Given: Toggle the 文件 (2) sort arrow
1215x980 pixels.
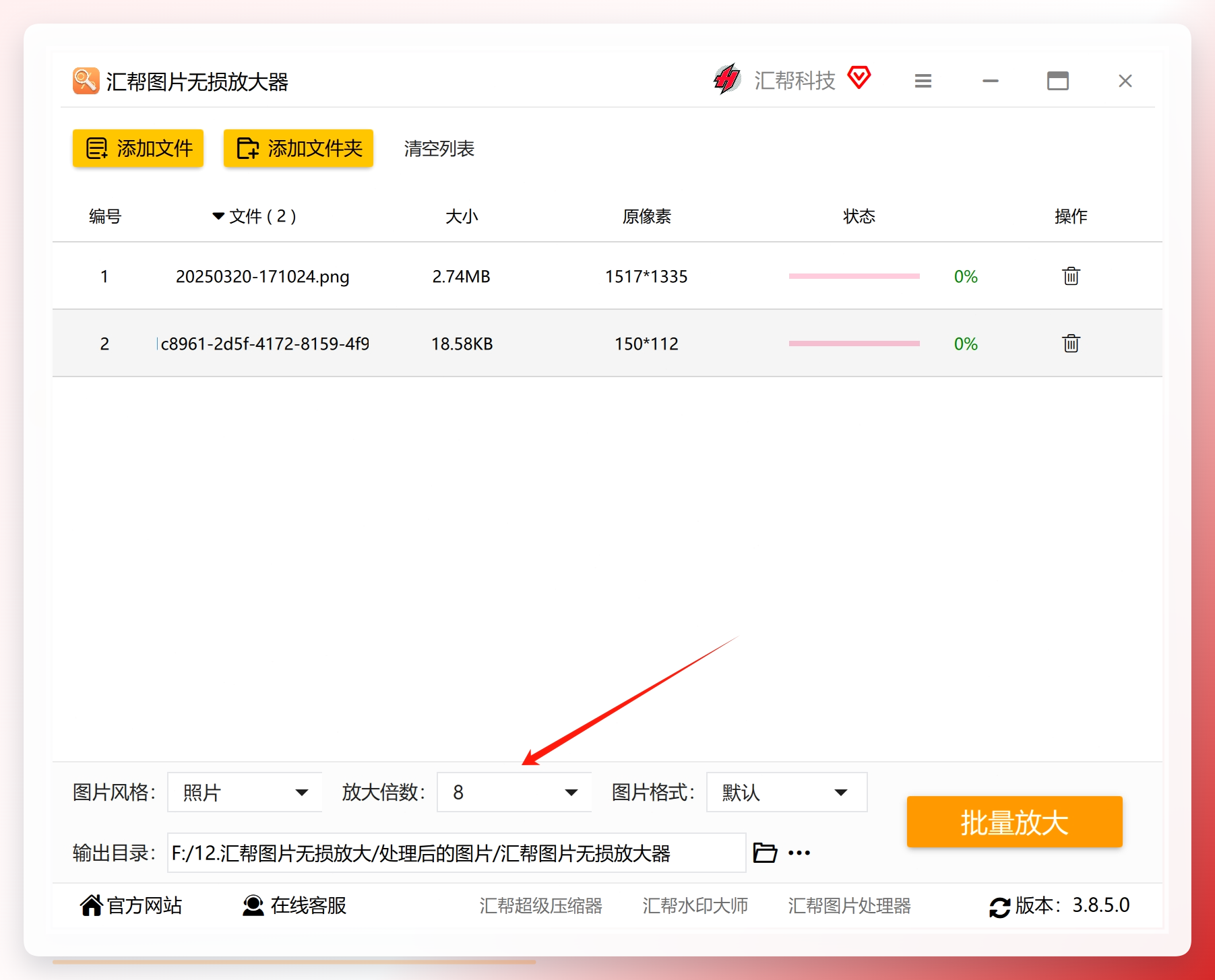Looking at the screenshot, I should click(218, 216).
